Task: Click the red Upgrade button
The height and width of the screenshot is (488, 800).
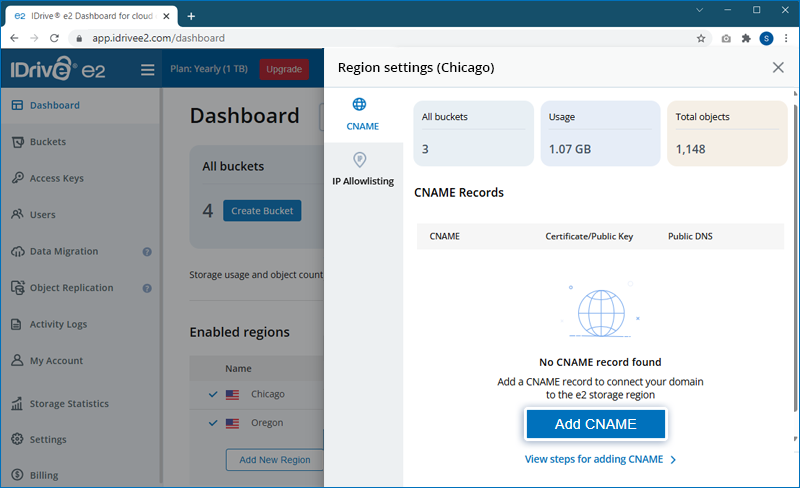Action: [x=284, y=69]
